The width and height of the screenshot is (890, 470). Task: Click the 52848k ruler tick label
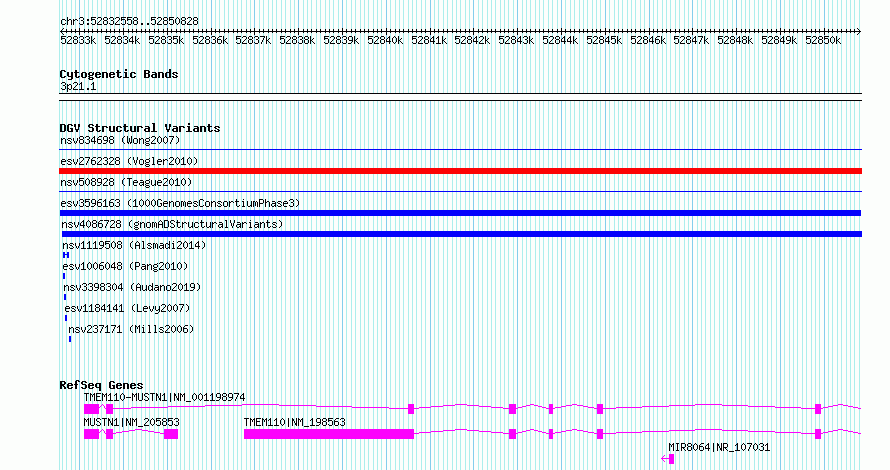tap(735, 40)
